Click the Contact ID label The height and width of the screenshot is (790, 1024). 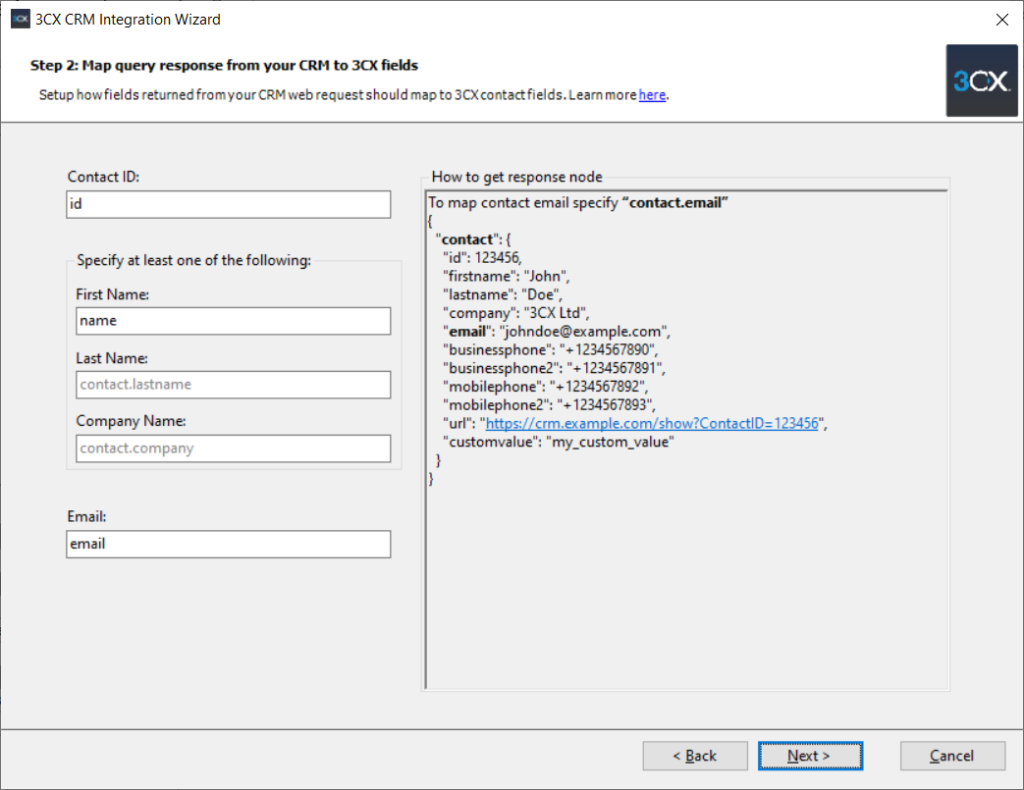103,177
